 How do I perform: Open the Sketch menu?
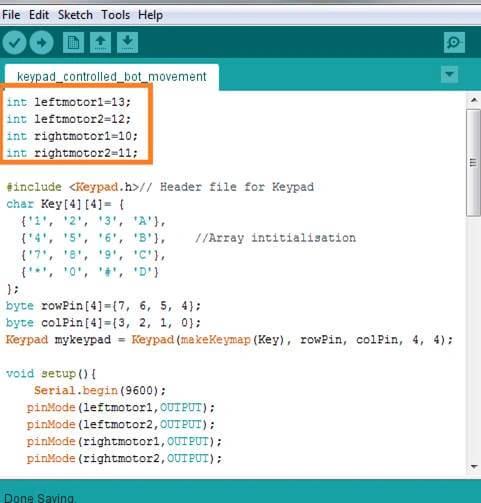[x=75, y=15]
